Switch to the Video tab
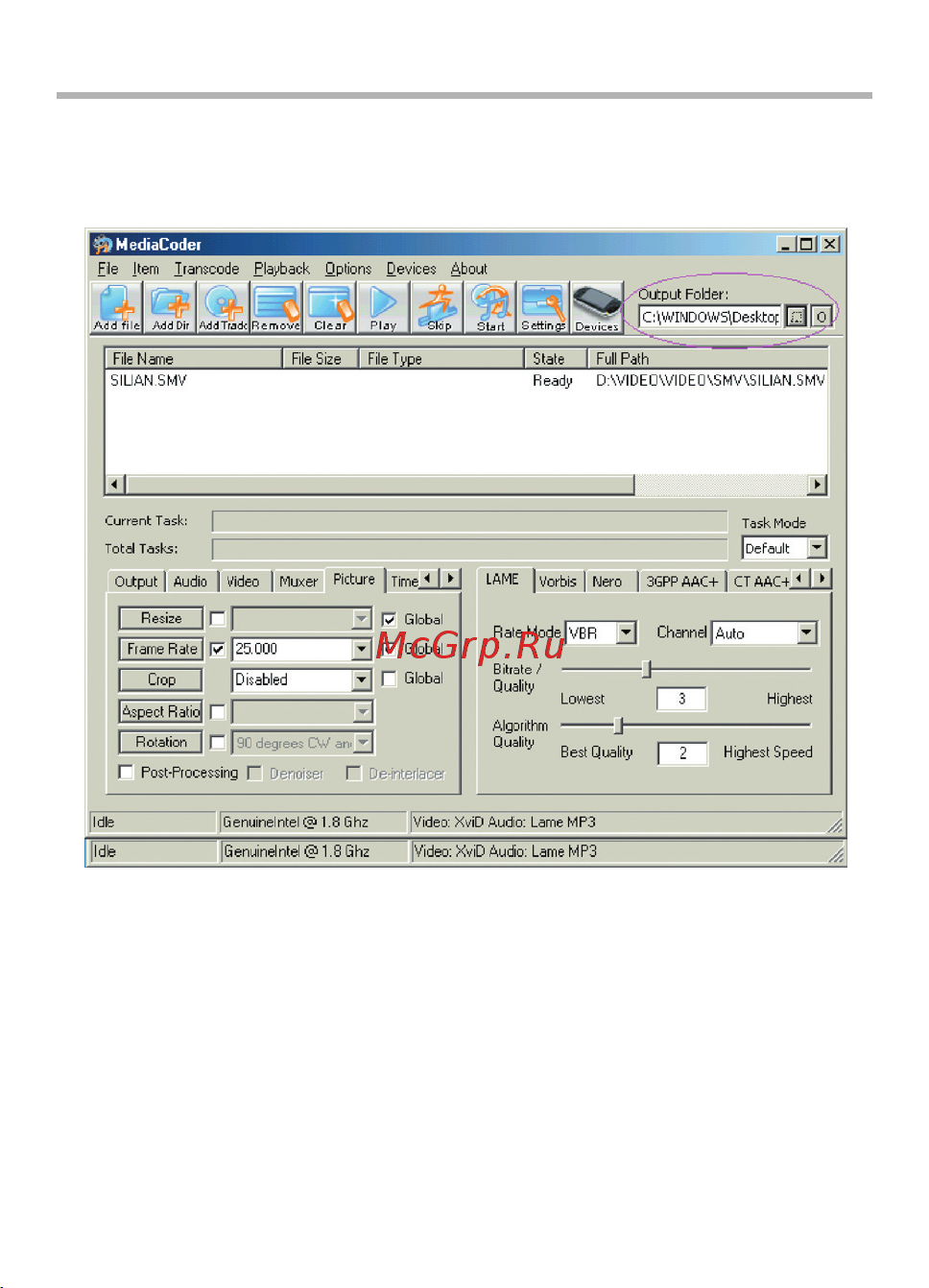This screenshot has width=929, height=1288. click(243, 582)
